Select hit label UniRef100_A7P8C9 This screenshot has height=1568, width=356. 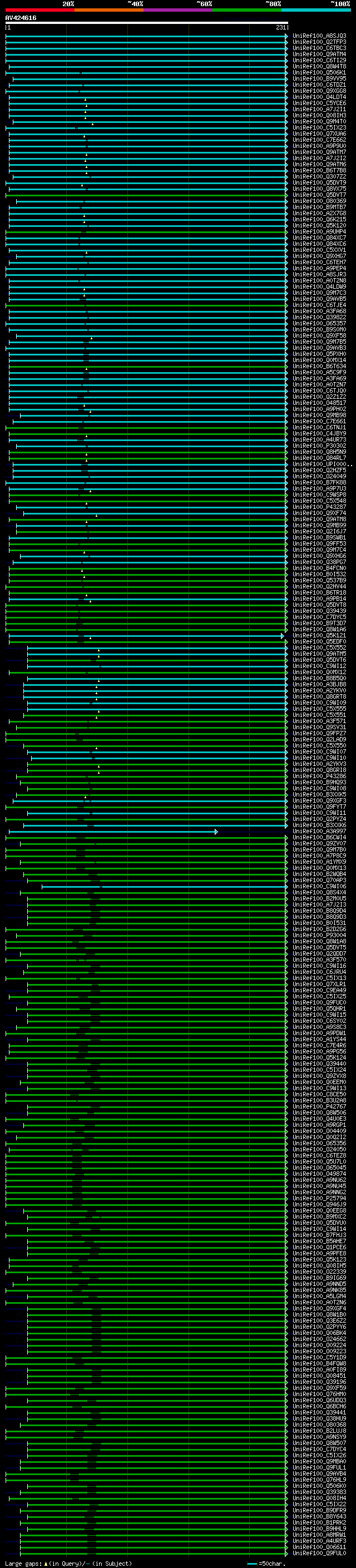(x=319, y=855)
